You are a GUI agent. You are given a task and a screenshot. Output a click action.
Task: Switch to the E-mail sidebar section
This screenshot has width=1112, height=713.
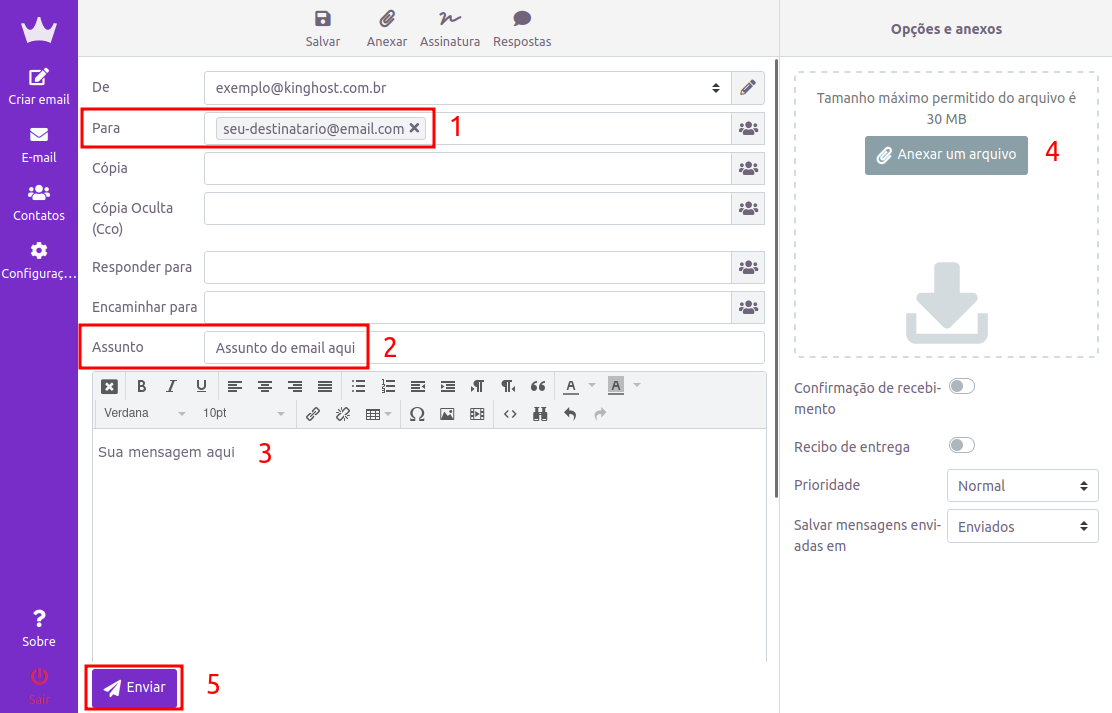coord(39,145)
